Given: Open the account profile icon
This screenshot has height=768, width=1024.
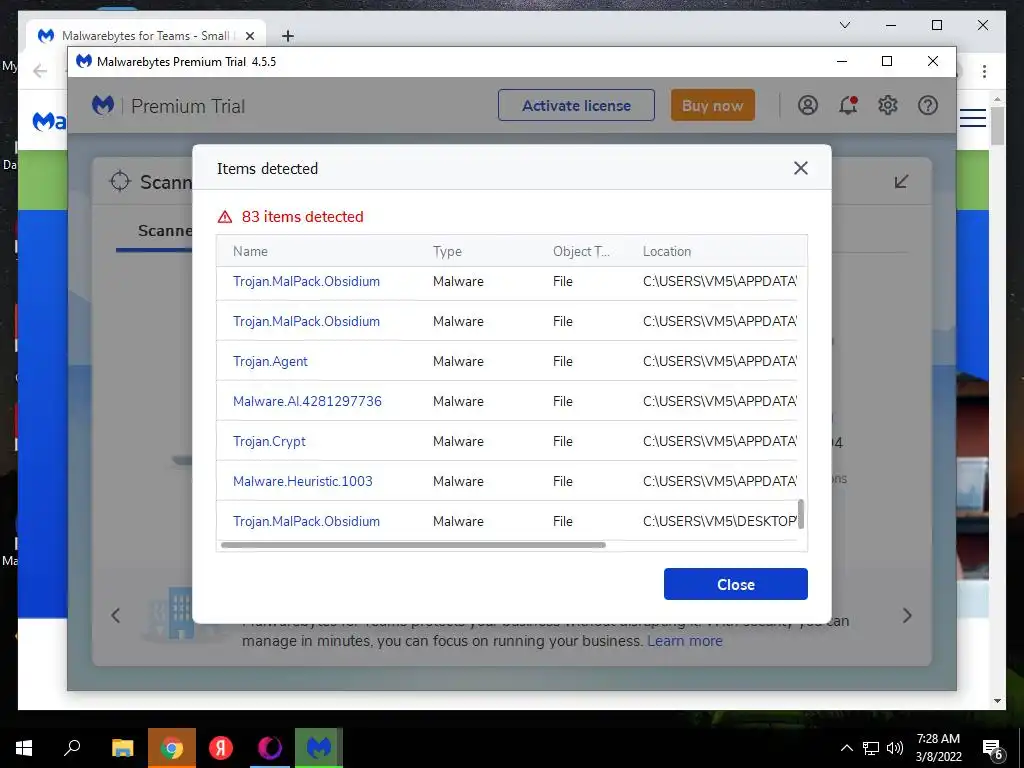Looking at the screenshot, I should pyautogui.click(x=808, y=105).
